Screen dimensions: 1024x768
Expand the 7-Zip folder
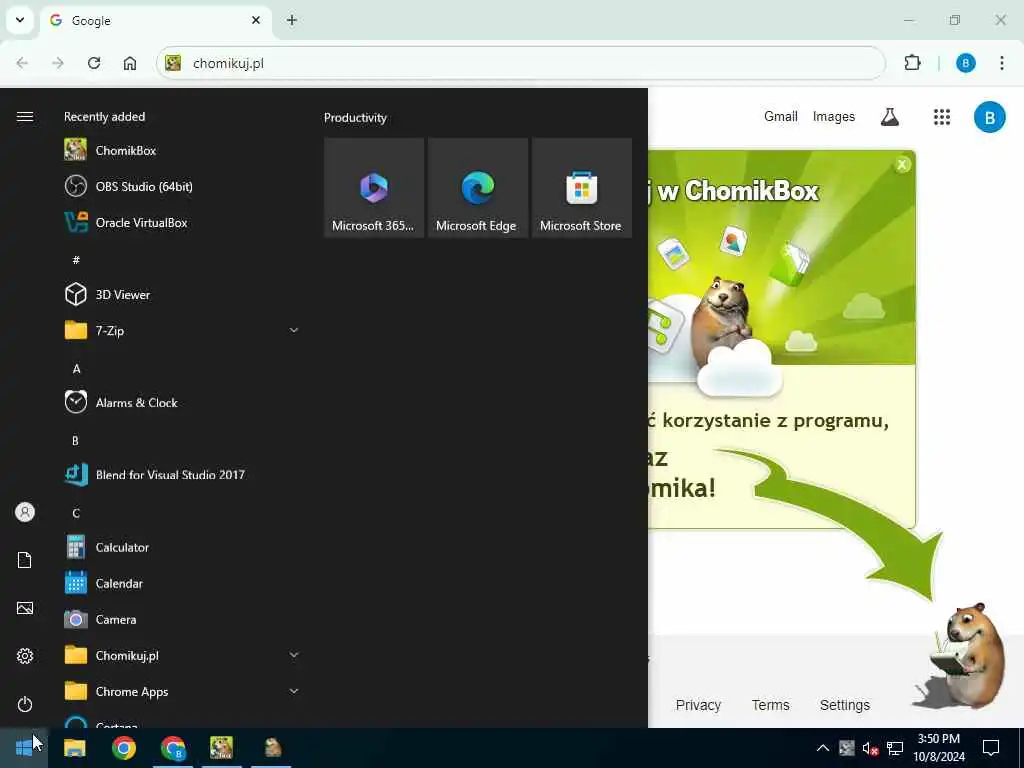[181, 330]
